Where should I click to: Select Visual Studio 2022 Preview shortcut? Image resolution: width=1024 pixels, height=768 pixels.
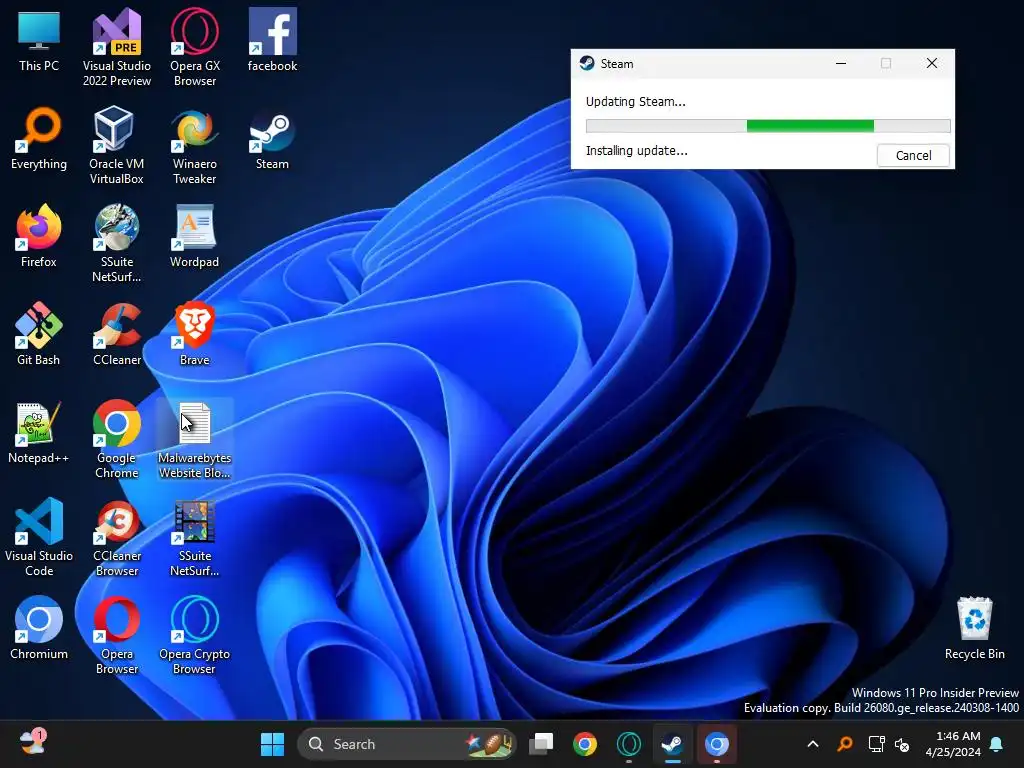tap(116, 47)
